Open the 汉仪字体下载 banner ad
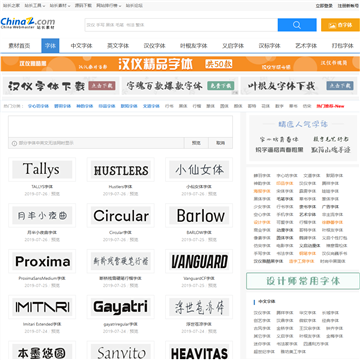 (61, 86)
